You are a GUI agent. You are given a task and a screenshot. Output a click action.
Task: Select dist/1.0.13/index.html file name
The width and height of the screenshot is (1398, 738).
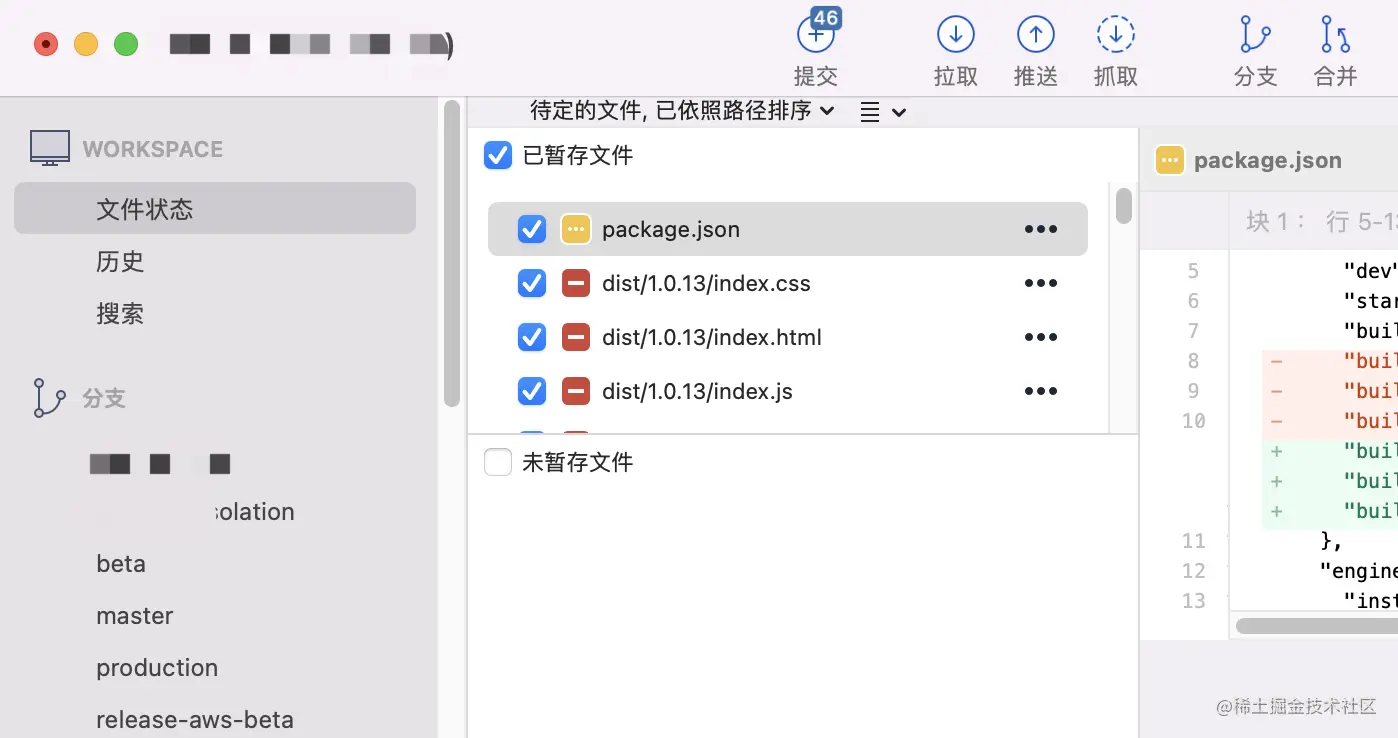[x=712, y=337]
